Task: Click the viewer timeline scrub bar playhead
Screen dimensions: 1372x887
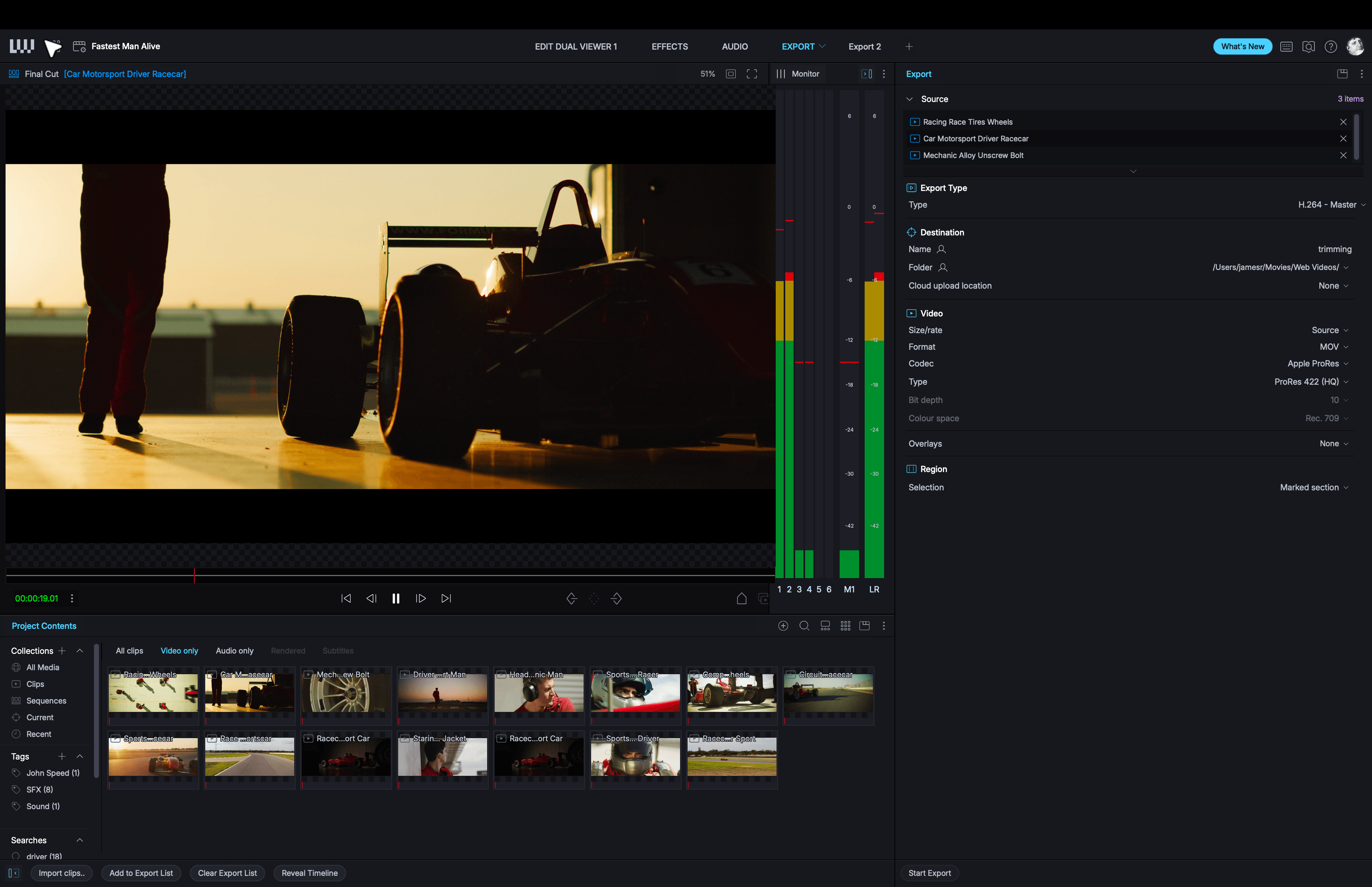Action: 194,575
